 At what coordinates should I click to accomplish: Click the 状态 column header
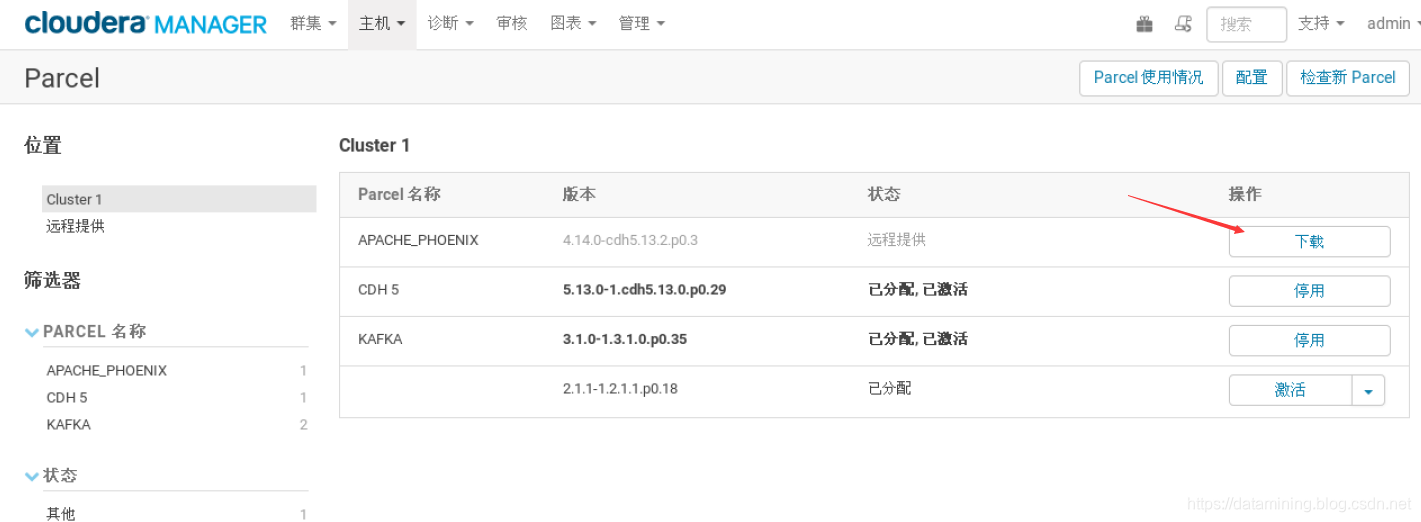(x=884, y=194)
